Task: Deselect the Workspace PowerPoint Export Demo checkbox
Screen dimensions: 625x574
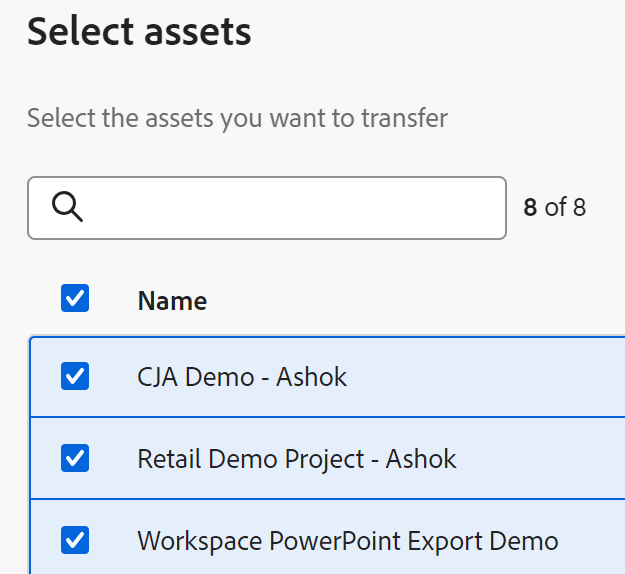Action: pyautogui.click(x=75, y=540)
